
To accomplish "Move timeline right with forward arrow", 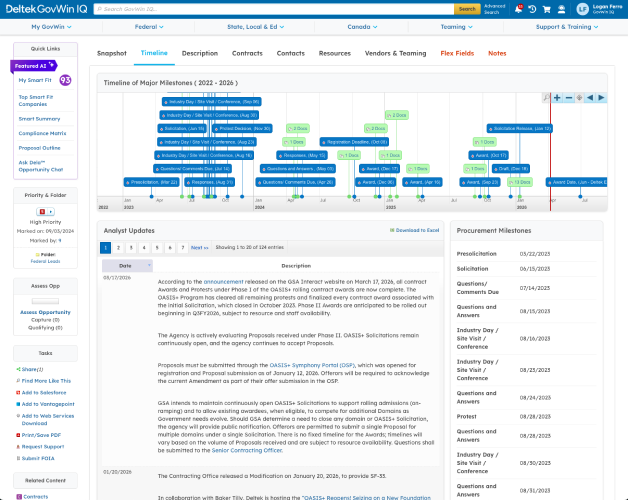I will (x=601, y=98).
